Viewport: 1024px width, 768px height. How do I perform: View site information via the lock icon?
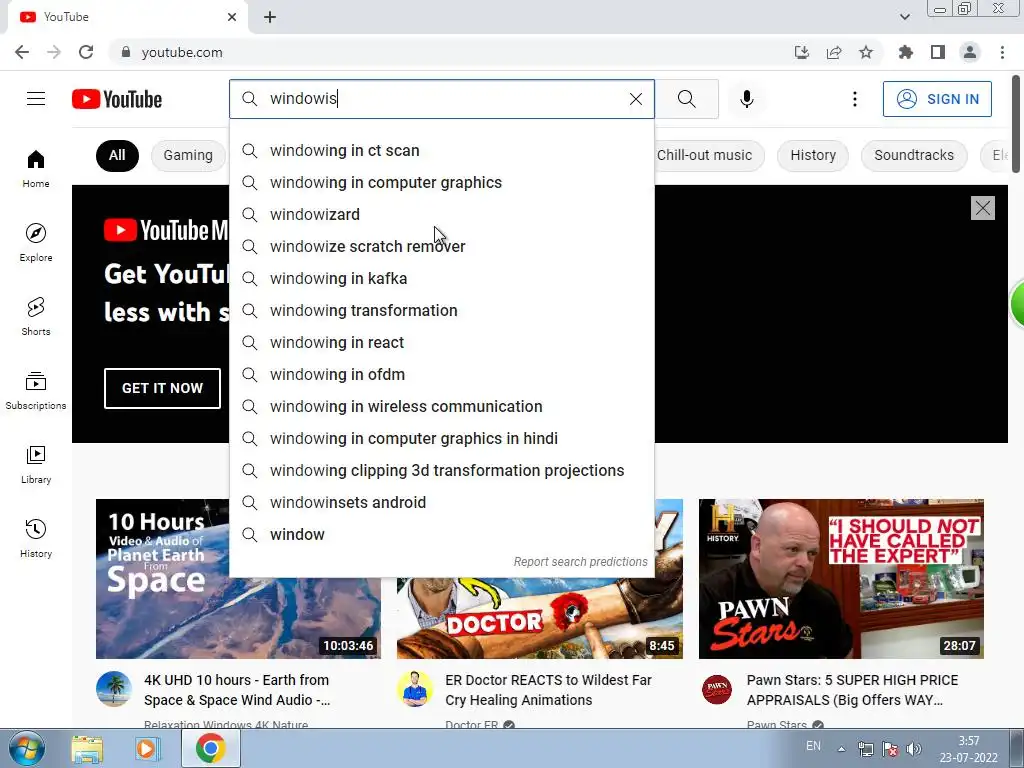[x=126, y=52]
